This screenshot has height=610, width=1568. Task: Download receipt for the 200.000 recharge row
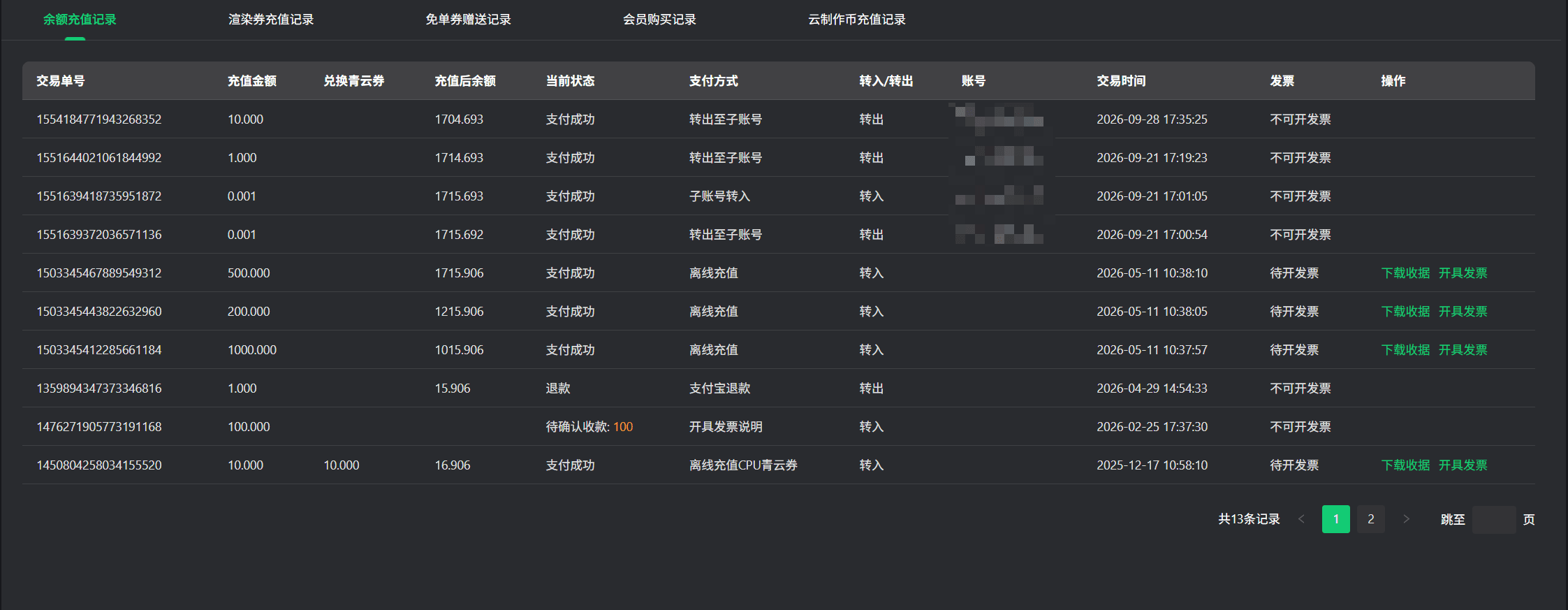1405,312
